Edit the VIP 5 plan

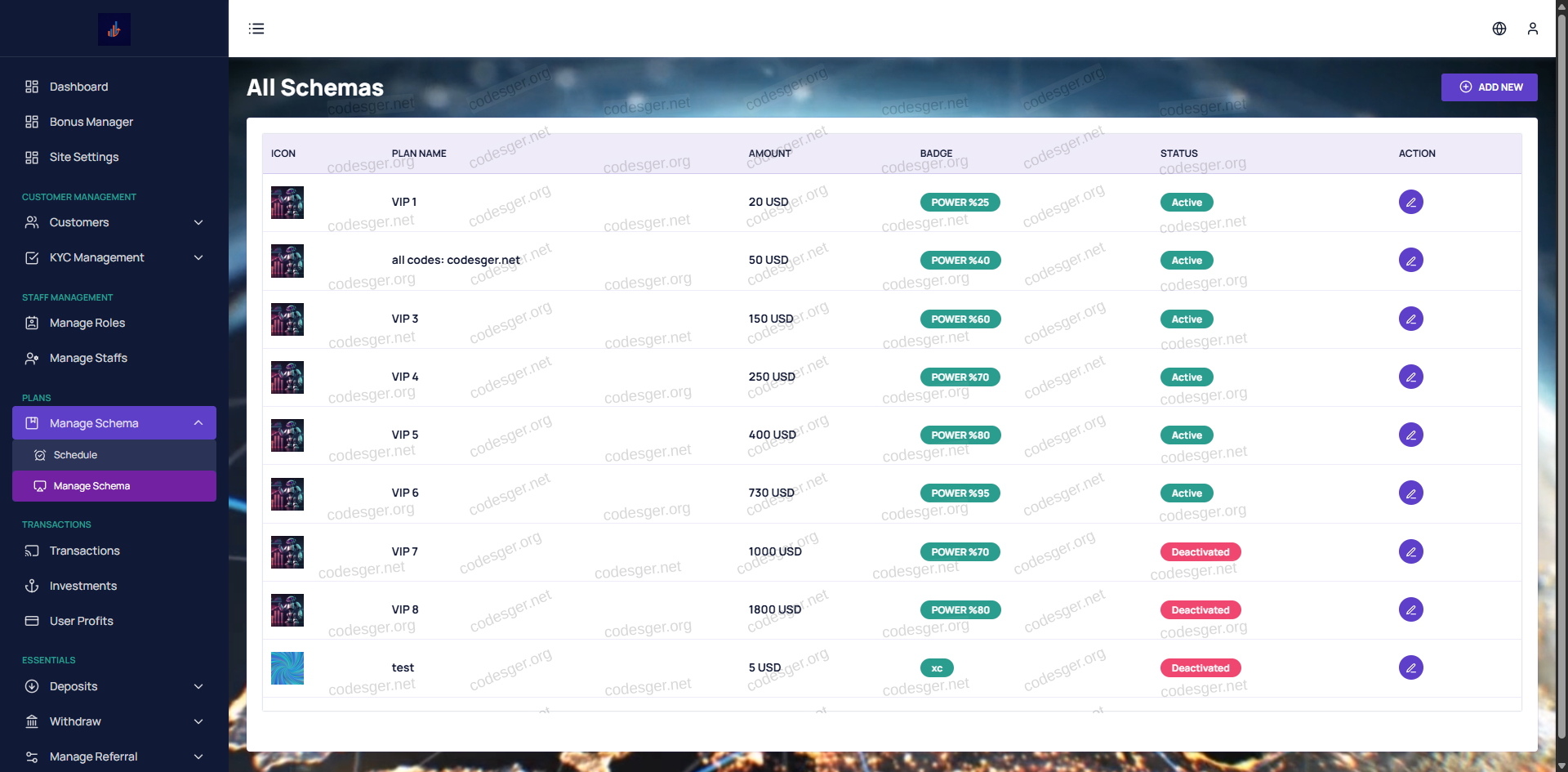[1410, 435]
